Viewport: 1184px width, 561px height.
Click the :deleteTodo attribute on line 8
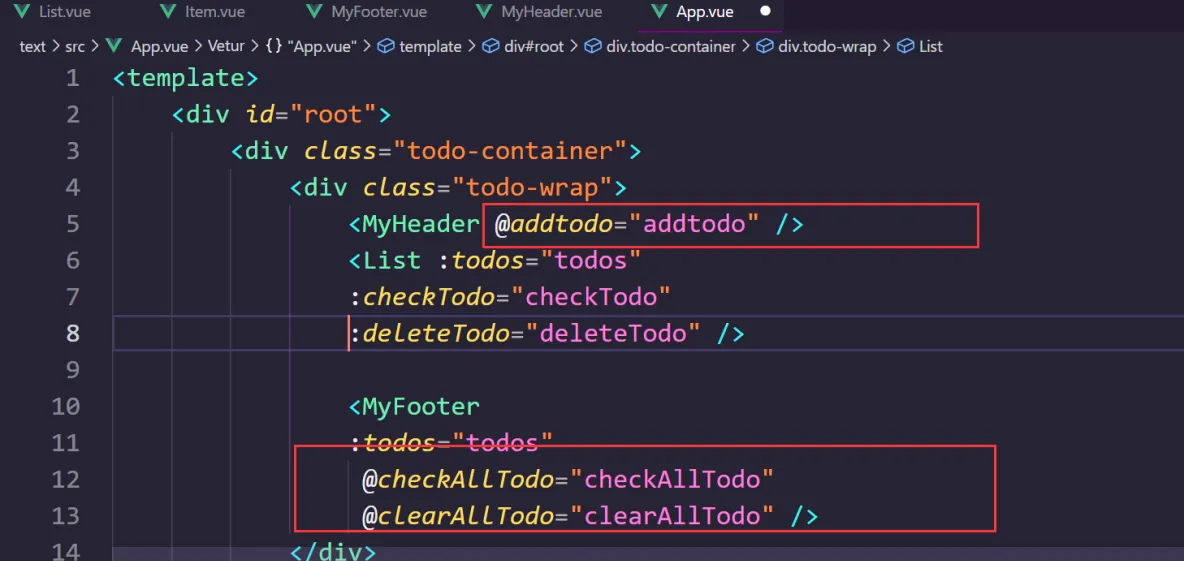pos(429,334)
